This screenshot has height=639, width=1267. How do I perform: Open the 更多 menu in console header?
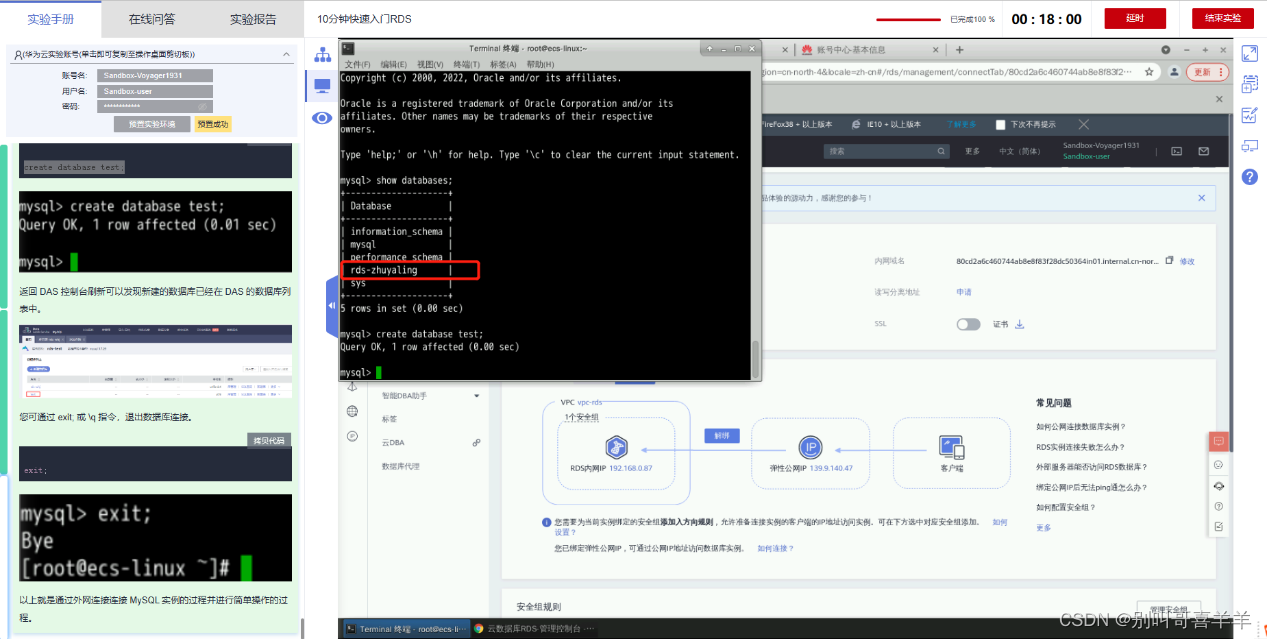point(973,151)
